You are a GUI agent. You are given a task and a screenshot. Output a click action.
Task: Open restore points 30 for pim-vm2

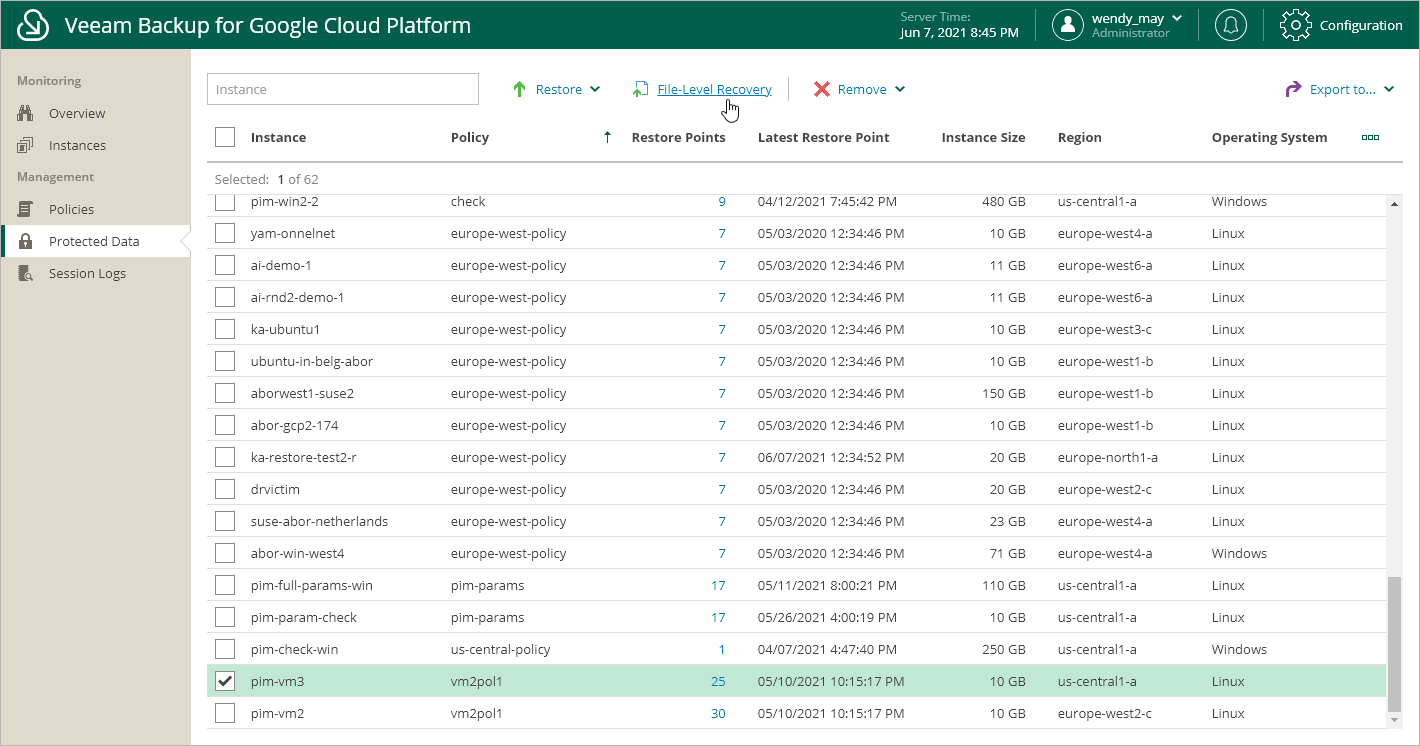pyautogui.click(x=718, y=713)
